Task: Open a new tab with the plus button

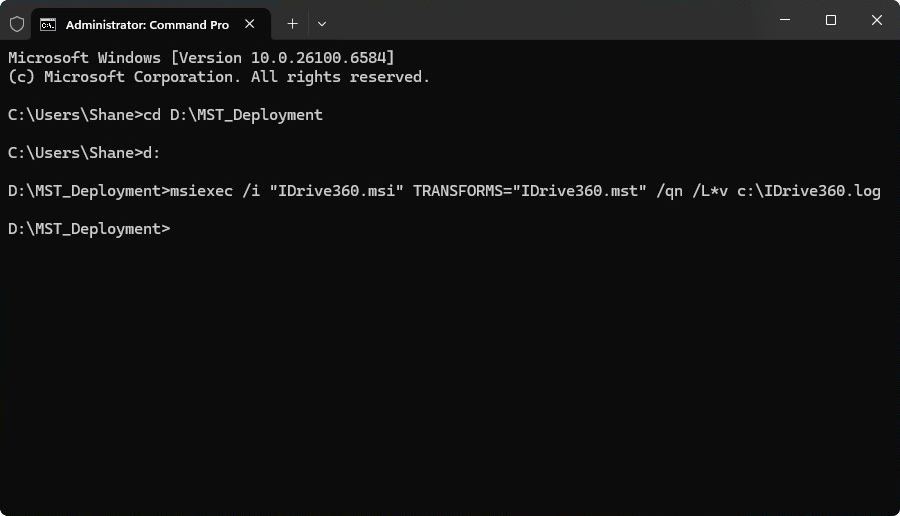Action: pyautogui.click(x=292, y=23)
